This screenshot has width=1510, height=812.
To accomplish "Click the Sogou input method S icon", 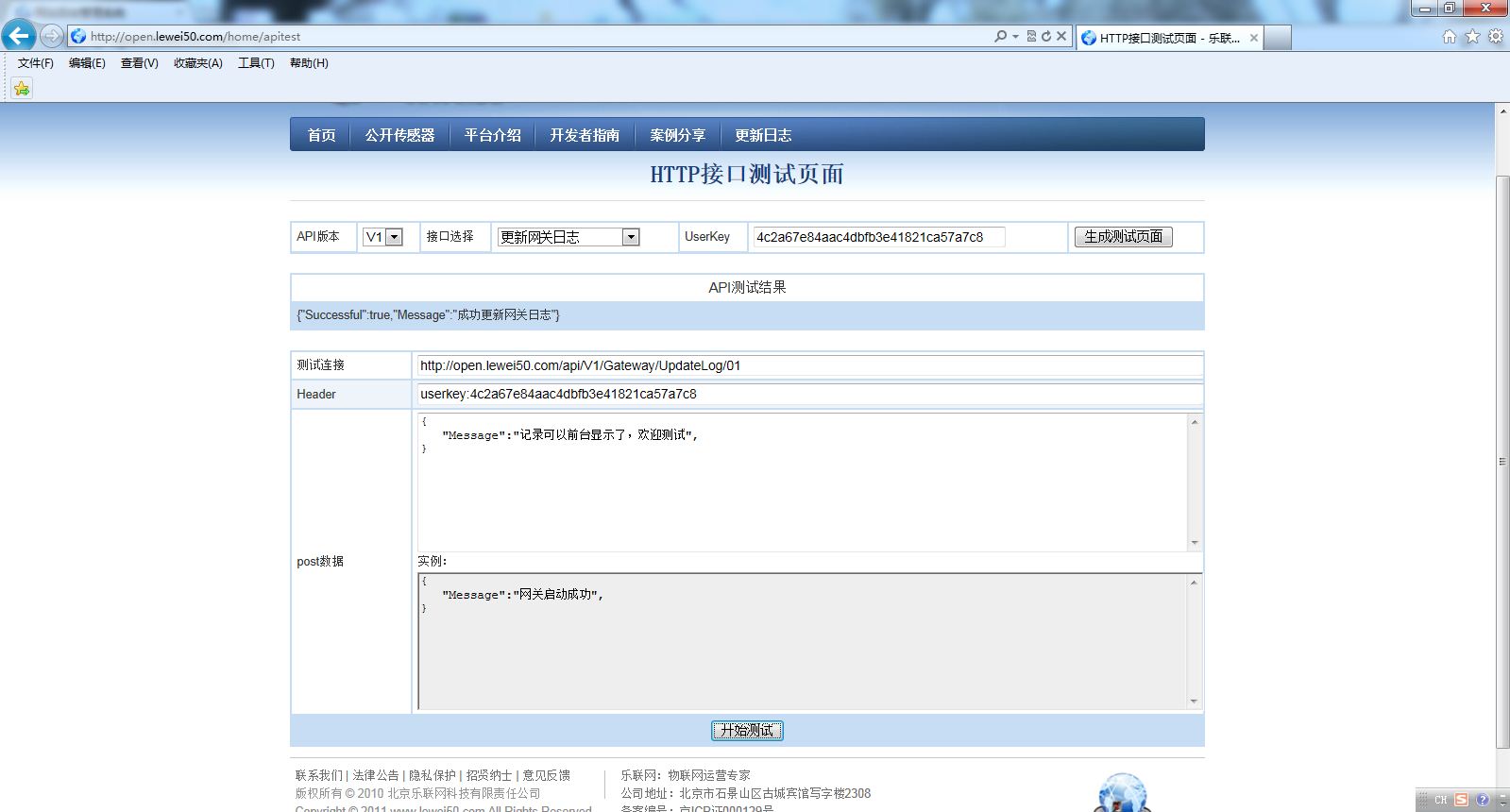I will tap(1461, 800).
